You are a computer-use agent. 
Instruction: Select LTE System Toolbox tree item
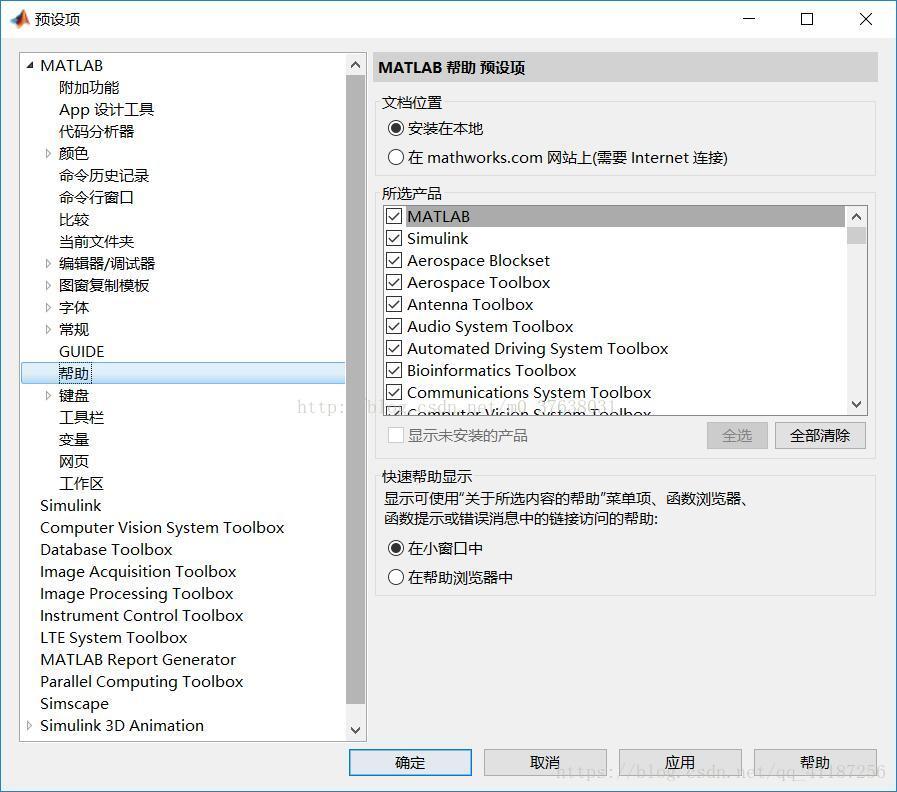click(x=113, y=637)
